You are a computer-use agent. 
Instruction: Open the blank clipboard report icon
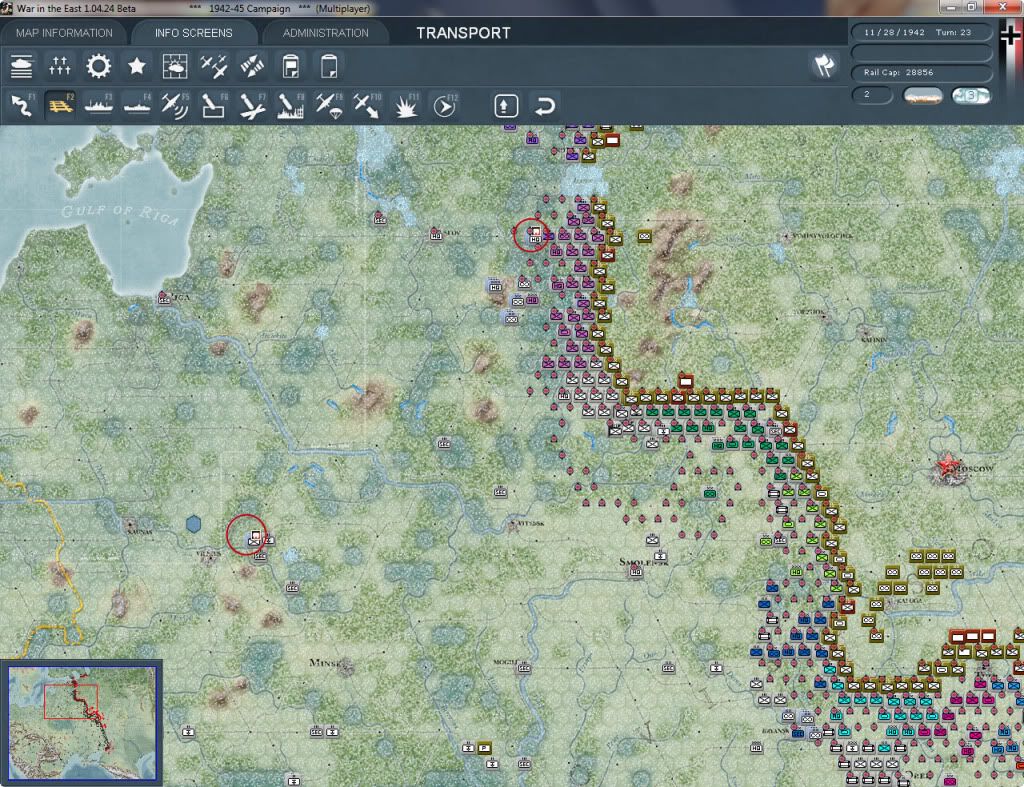point(328,67)
